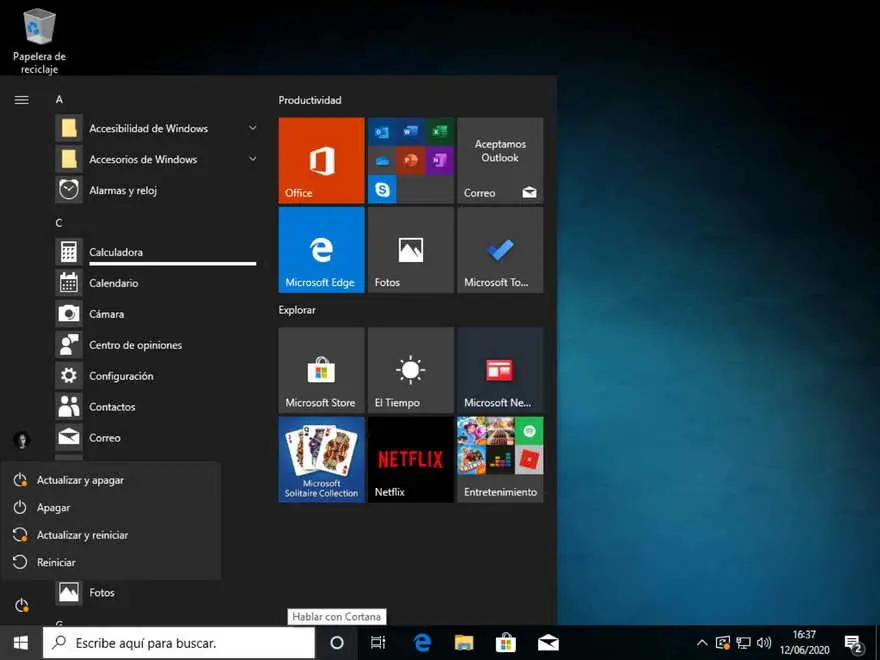Image resolution: width=880 pixels, height=660 pixels.
Task: Launch Calculadora from app list
Action: [157, 252]
